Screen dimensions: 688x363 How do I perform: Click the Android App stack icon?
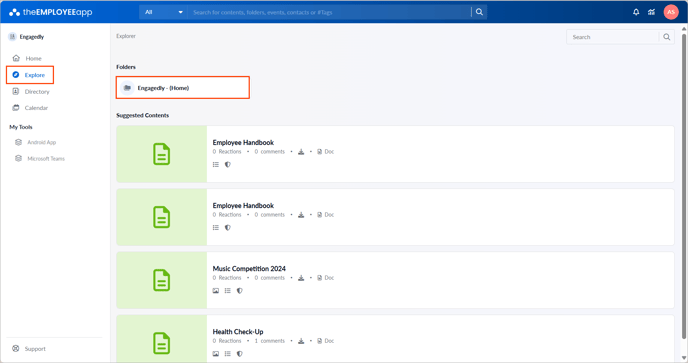[18, 142]
